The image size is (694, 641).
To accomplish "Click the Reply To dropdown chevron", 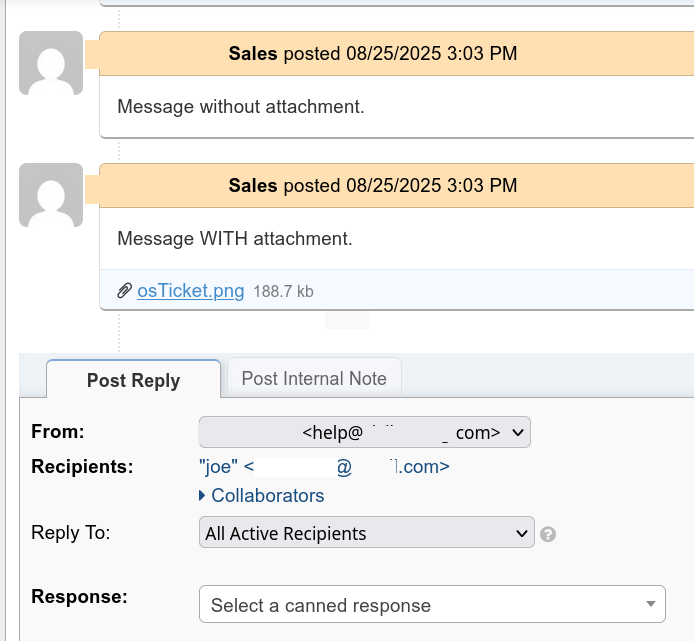I will [x=521, y=533].
